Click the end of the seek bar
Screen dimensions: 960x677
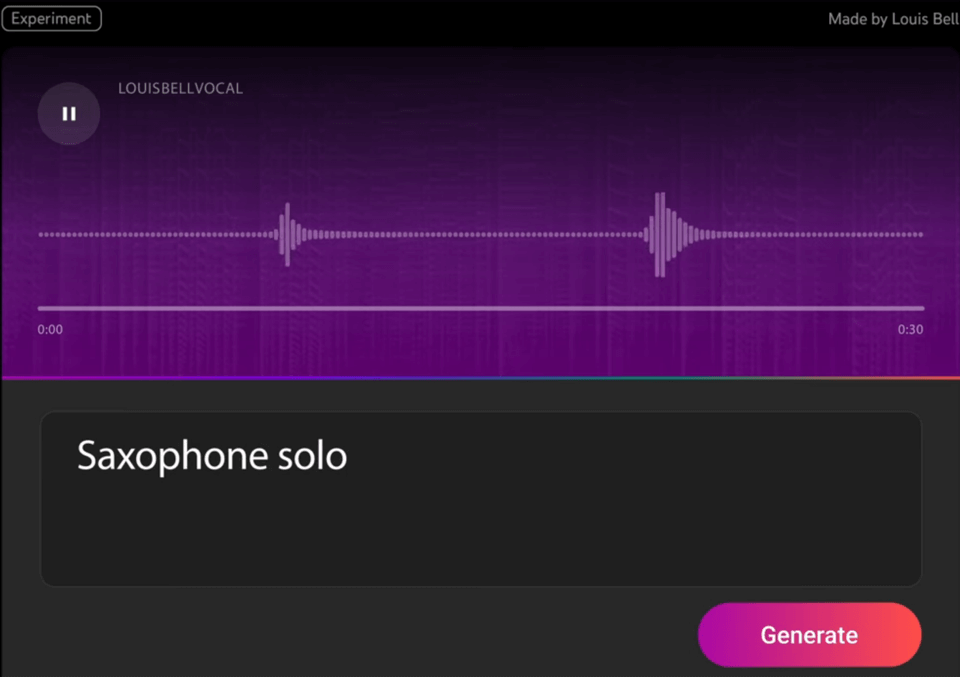922,307
